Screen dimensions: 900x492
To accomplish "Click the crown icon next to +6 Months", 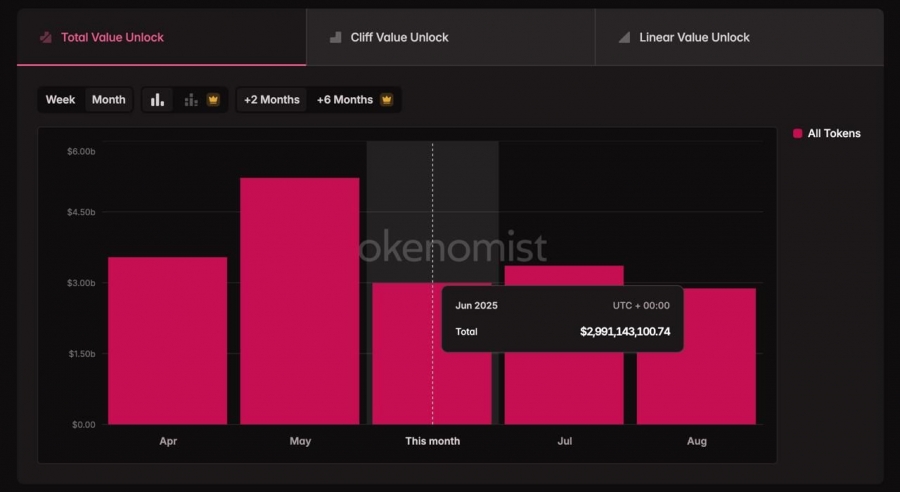I will coord(387,99).
